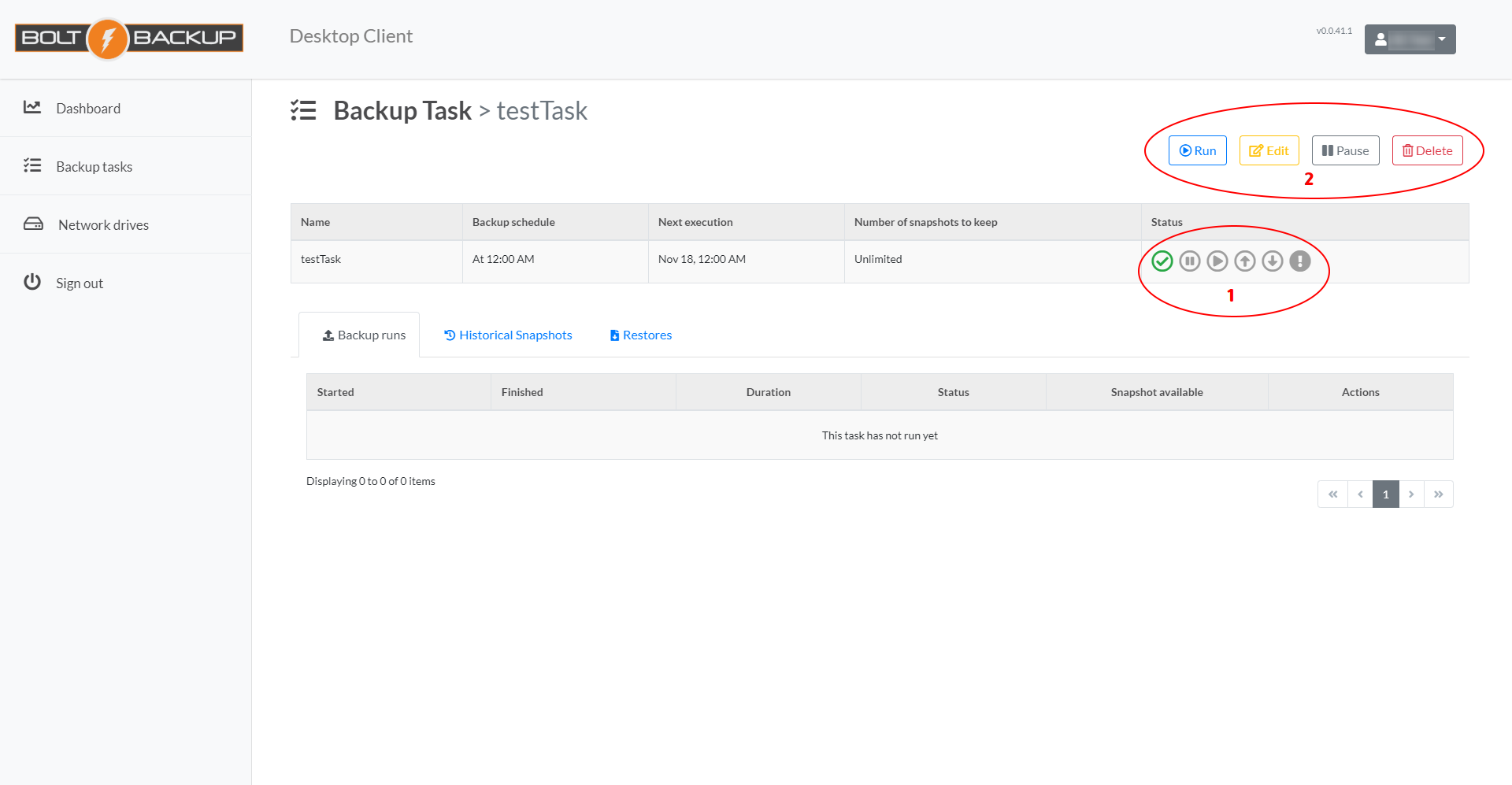Open the user account dropdown
Screen dimensions: 1512x785
[1409, 39]
